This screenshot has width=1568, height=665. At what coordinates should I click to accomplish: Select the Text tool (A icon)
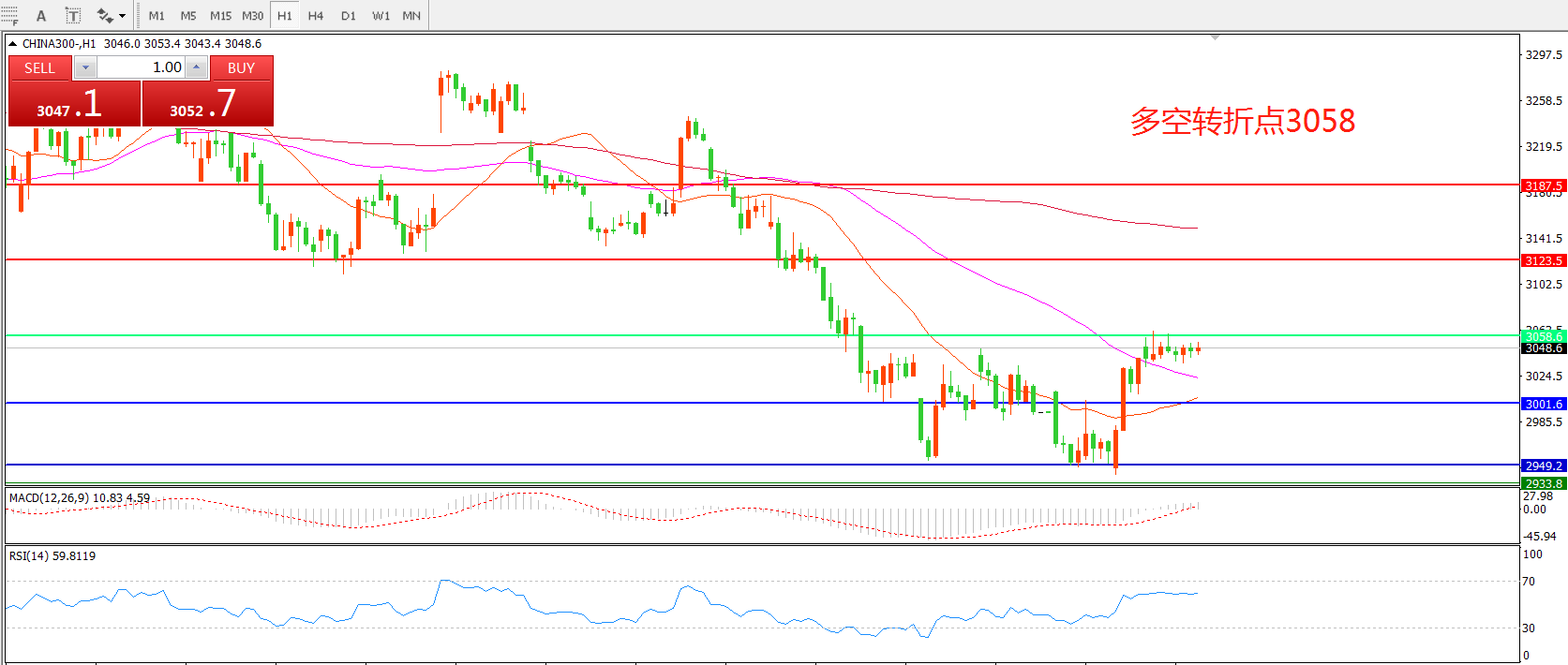point(41,15)
